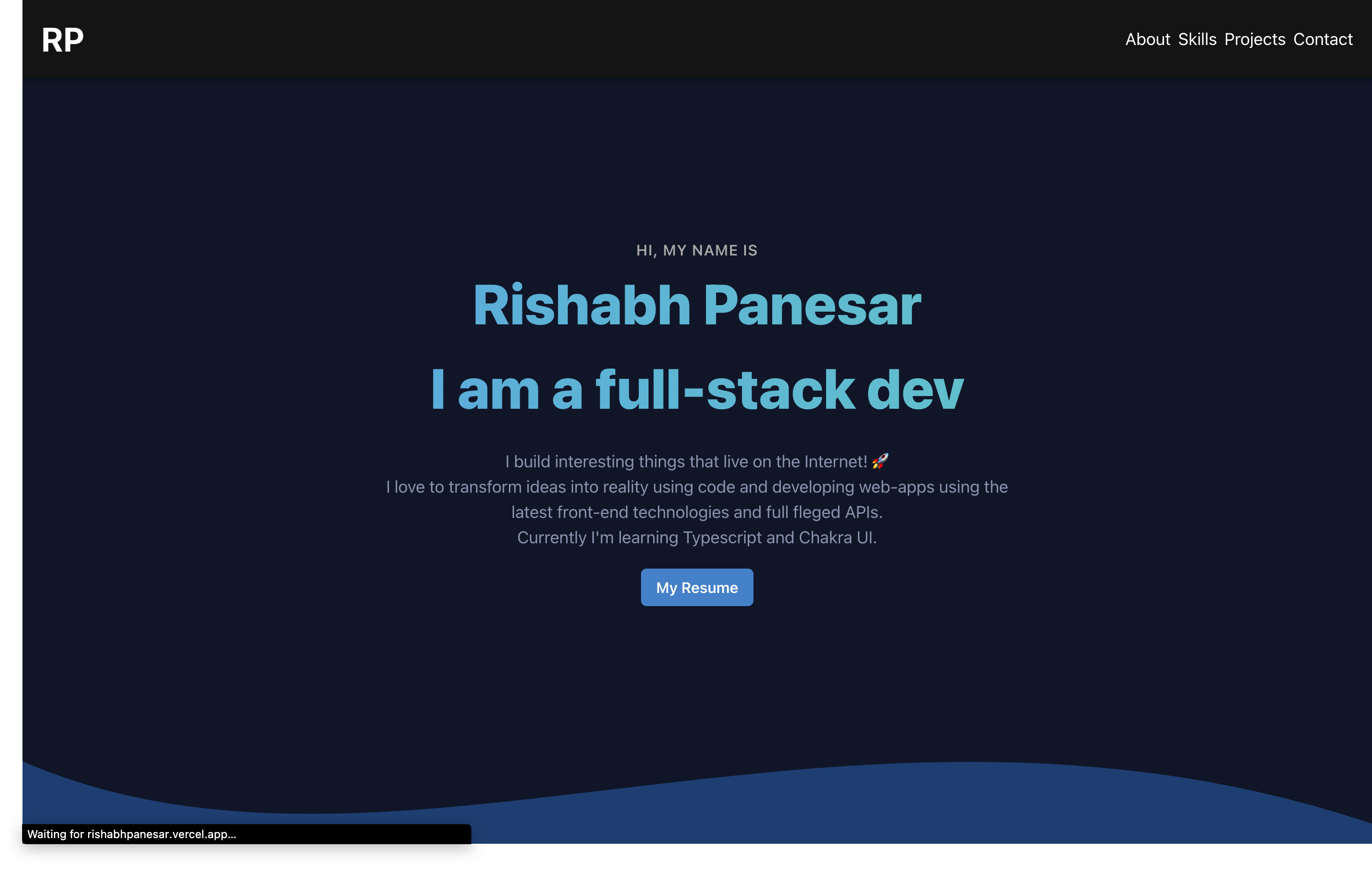
Task: Click the word 'APIs' in the description
Action: (x=863, y=512)
